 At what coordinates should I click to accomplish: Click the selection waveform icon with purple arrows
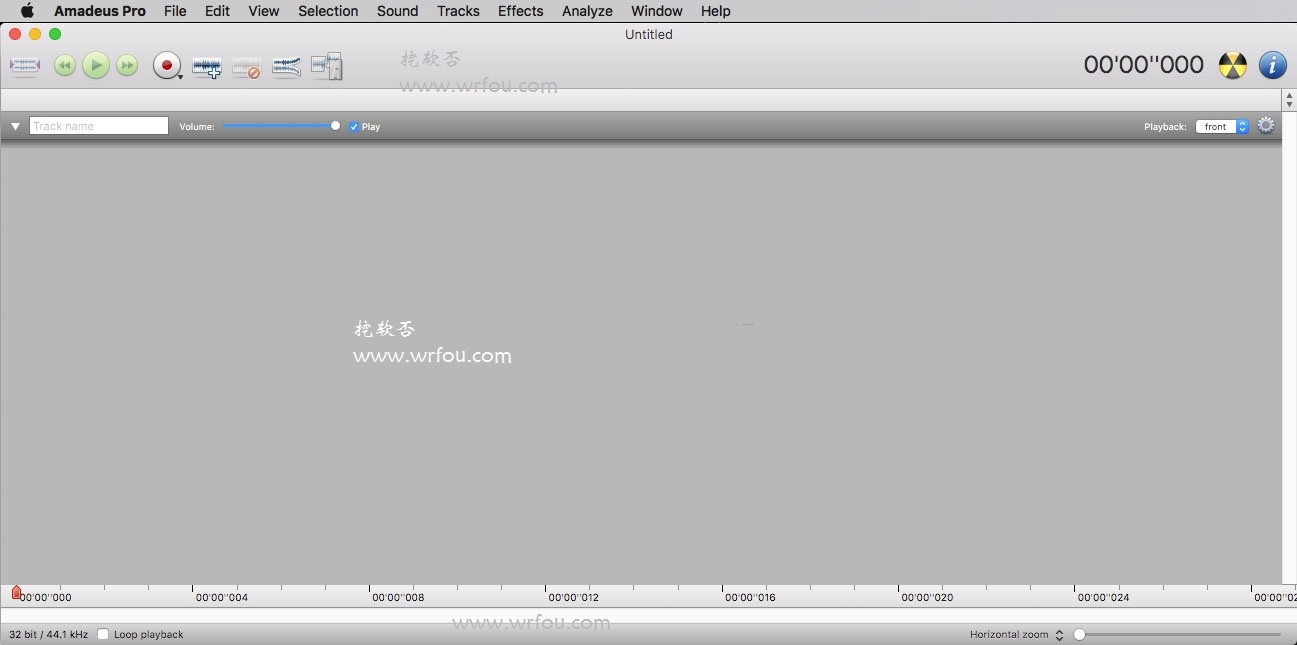(24, 66)
